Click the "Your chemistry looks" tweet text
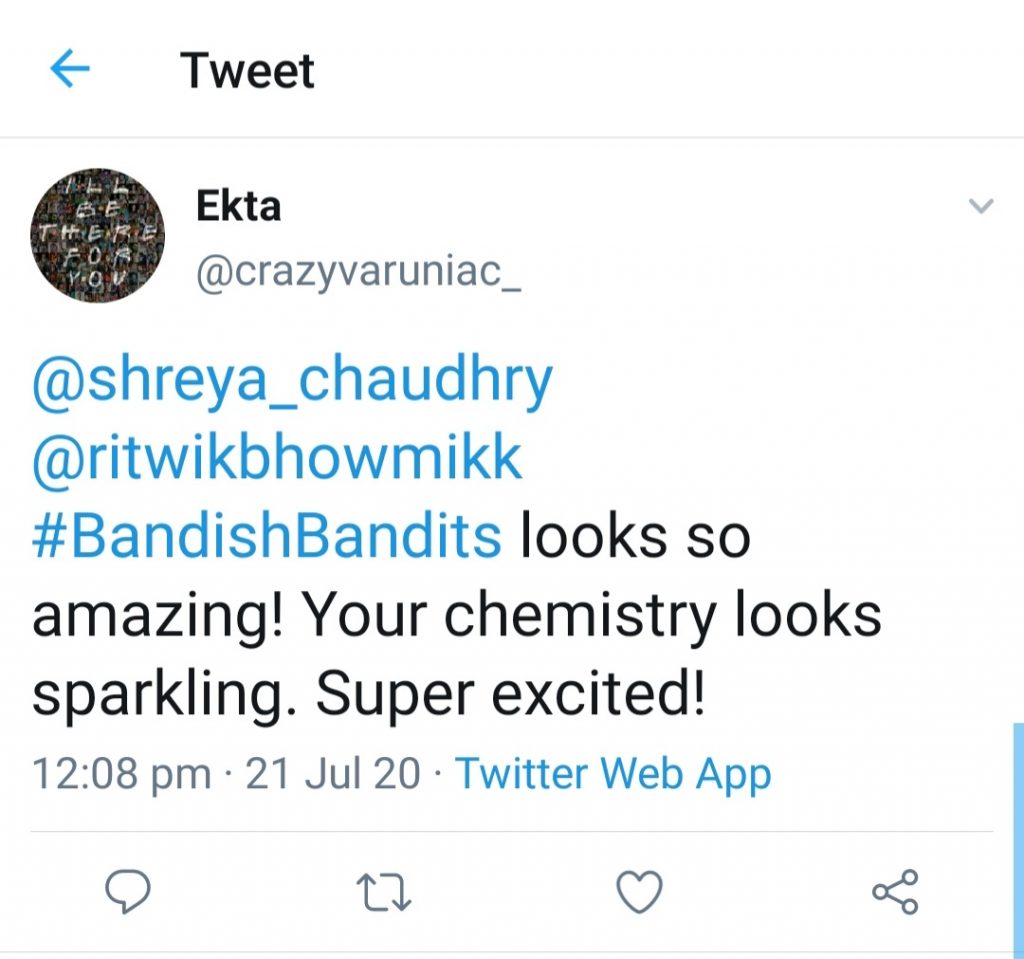Viewport: 1024px width, 959px height. [x=591, y=617]
